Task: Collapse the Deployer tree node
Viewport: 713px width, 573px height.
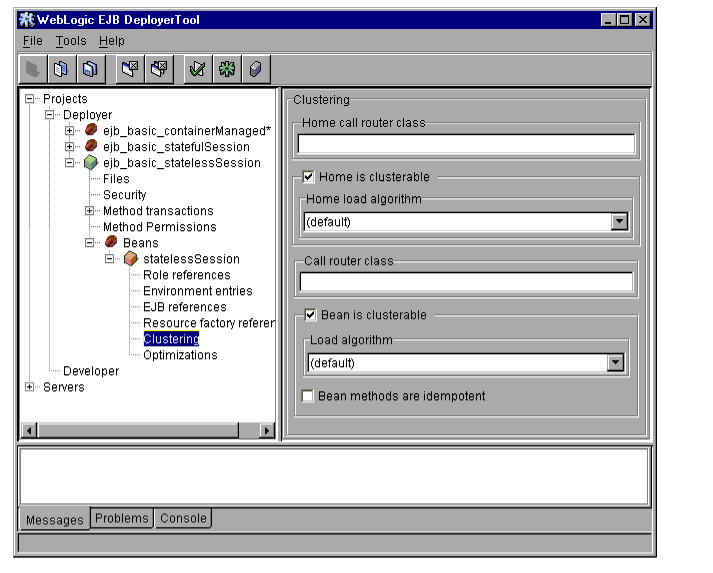Action: pyautogui.click(x=50, y=115)
